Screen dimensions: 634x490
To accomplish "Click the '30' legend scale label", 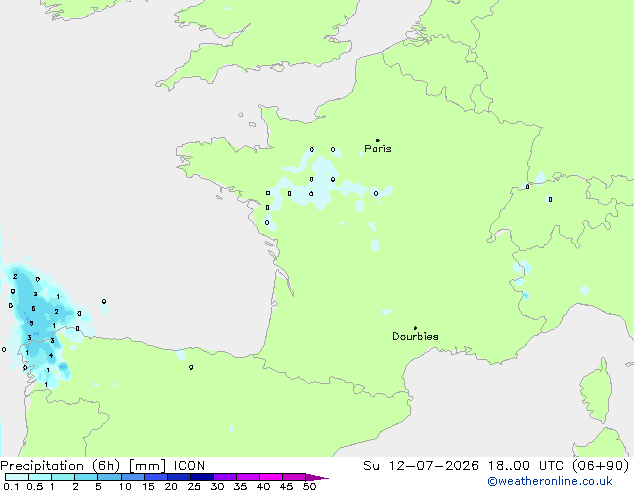I will (217, 486).
